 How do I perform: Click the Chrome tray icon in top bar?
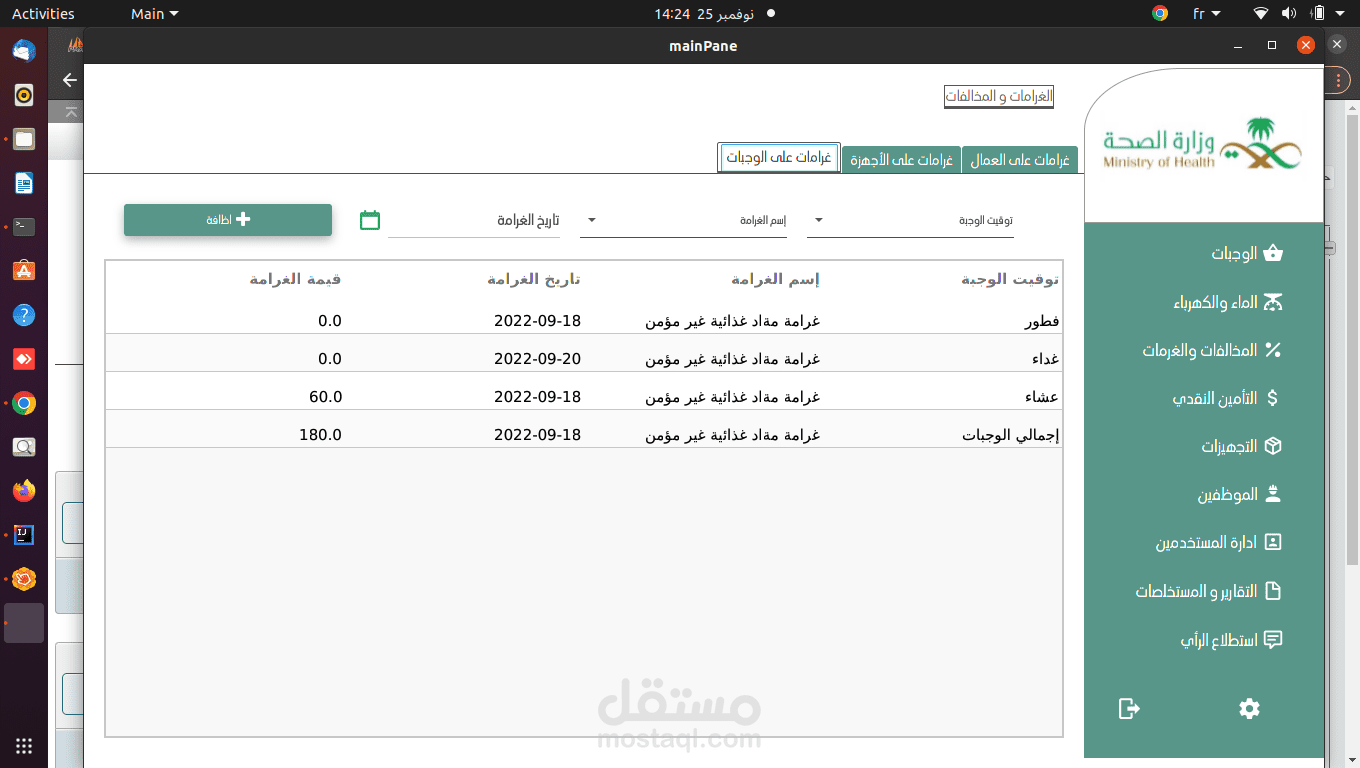click(1160, 13)
